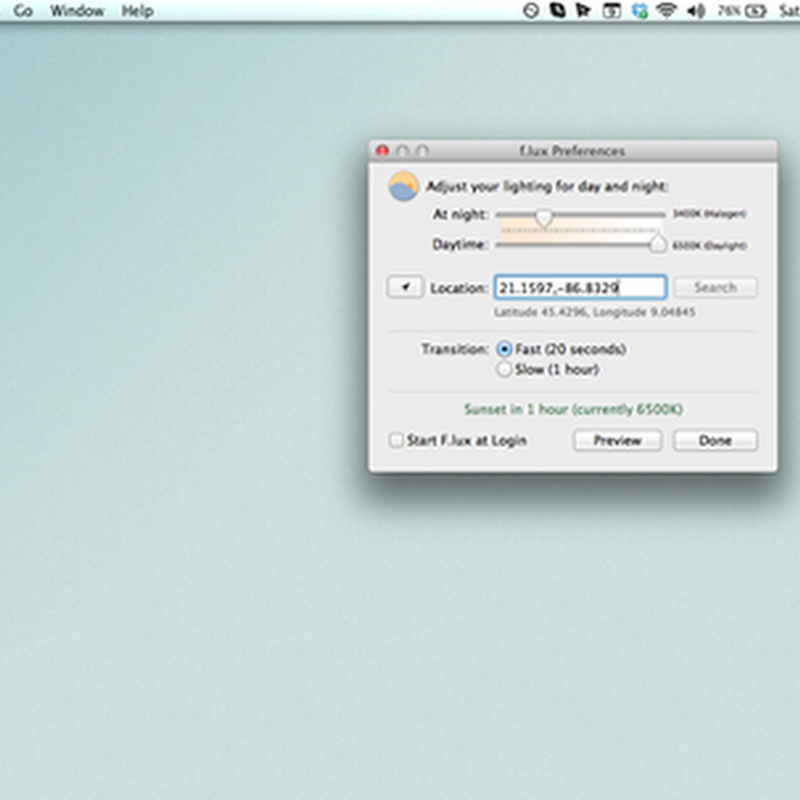Image resolution: width=800 pixels, height=800 pixels.
Task: Click the f.lux sun icon in preferences
Action: point(403,186)
